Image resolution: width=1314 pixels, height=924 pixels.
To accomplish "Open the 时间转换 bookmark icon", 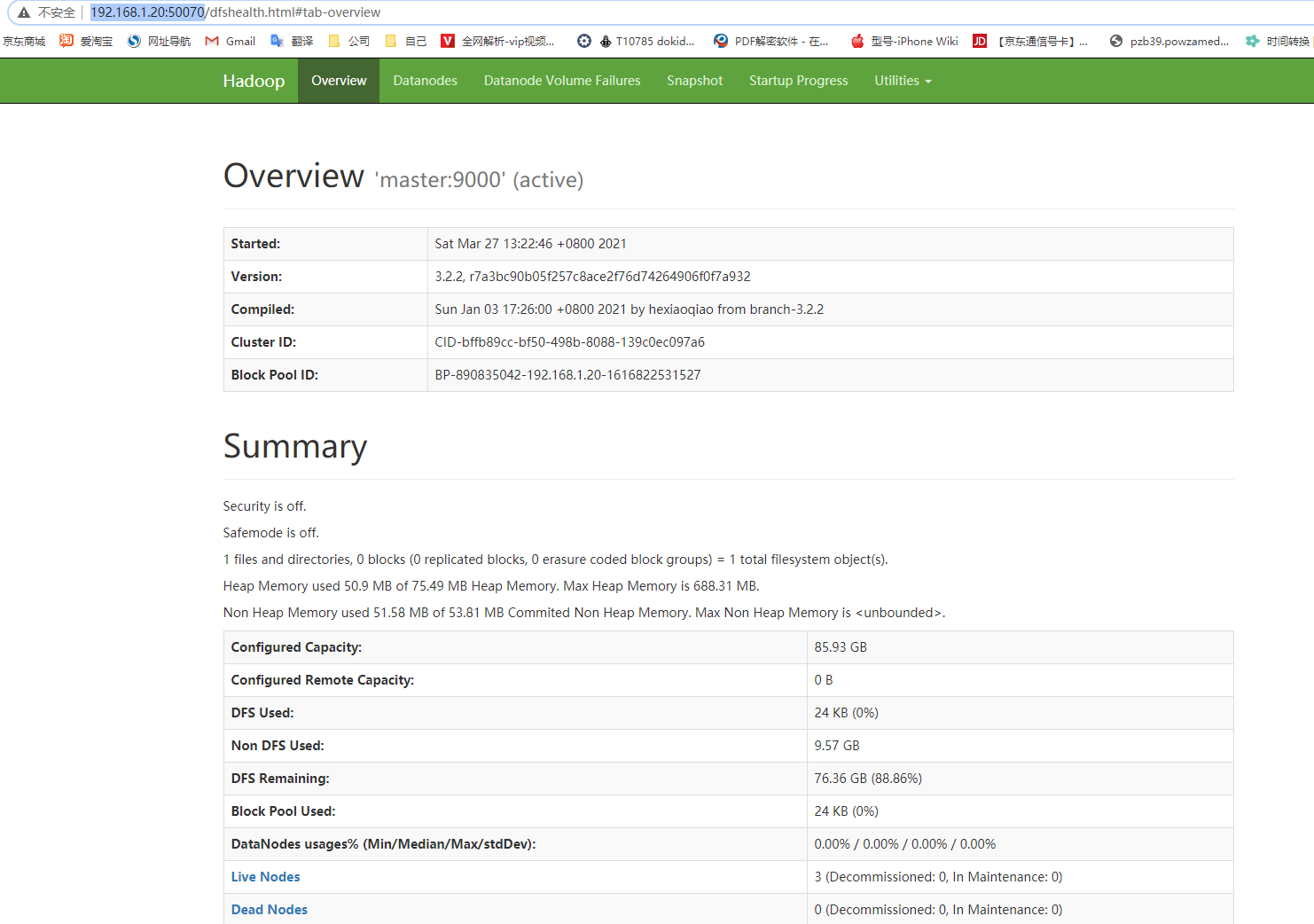I will [1252, 41].
